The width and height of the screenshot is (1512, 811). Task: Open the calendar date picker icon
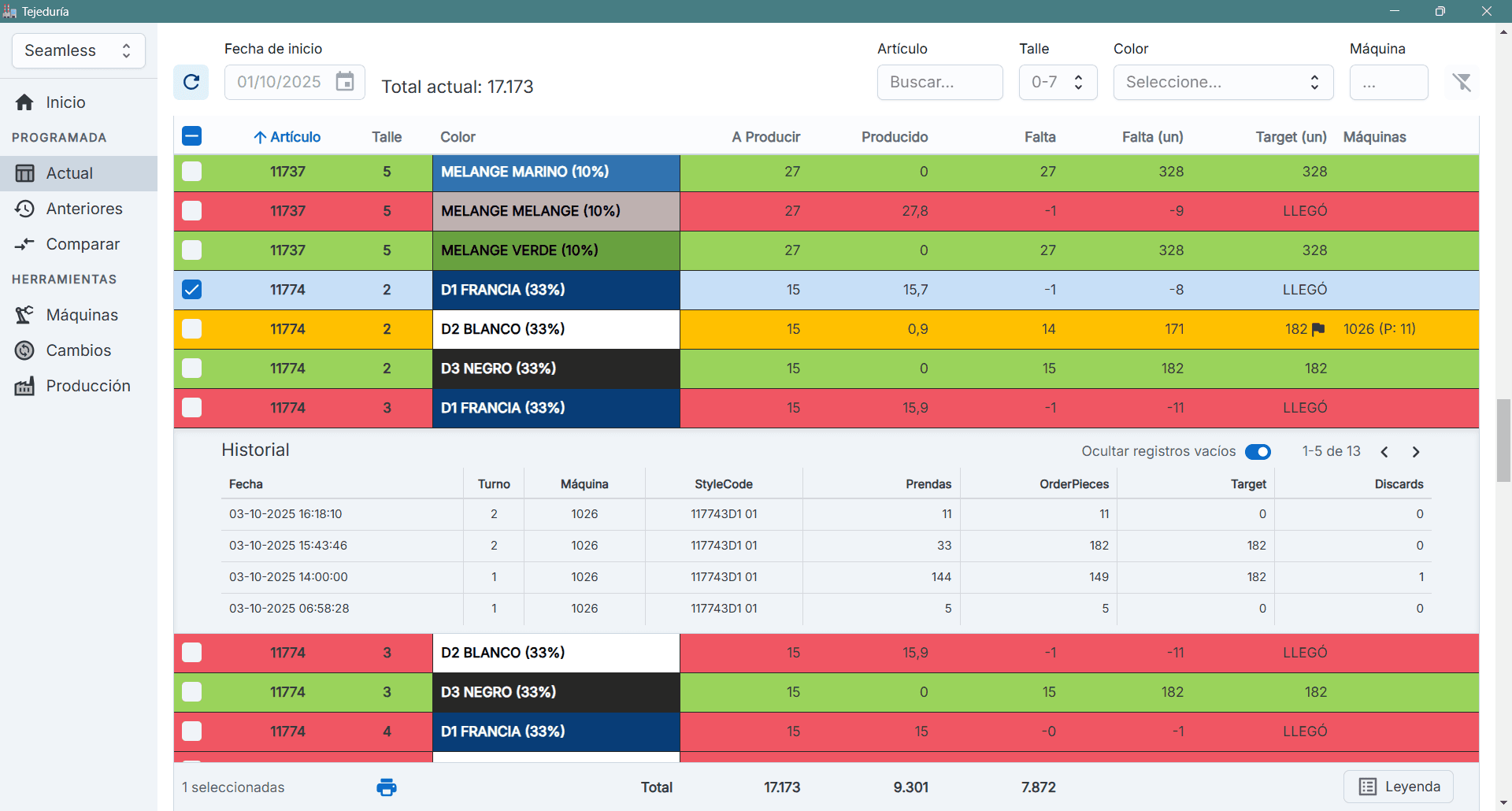(345, 82)
